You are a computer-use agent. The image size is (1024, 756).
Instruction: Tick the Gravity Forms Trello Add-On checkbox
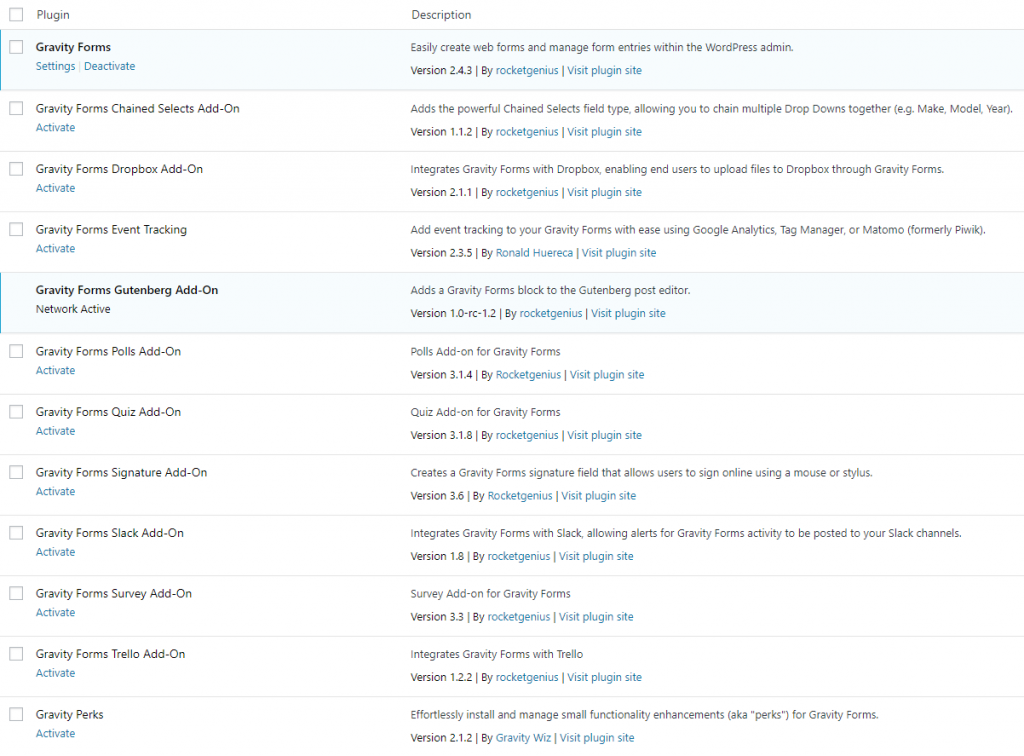coord(16,654)
